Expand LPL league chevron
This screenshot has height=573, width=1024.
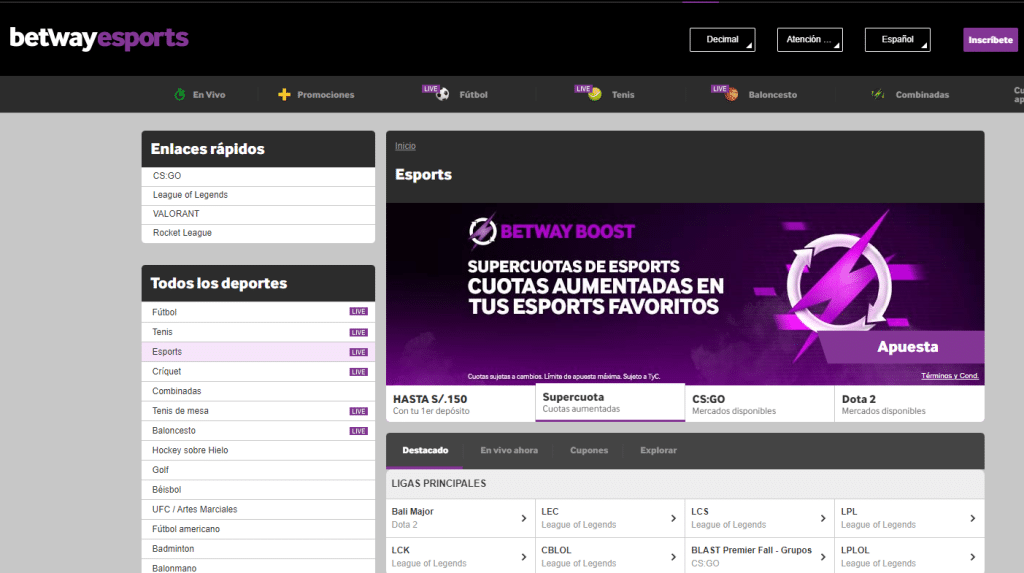coord(972,518)
